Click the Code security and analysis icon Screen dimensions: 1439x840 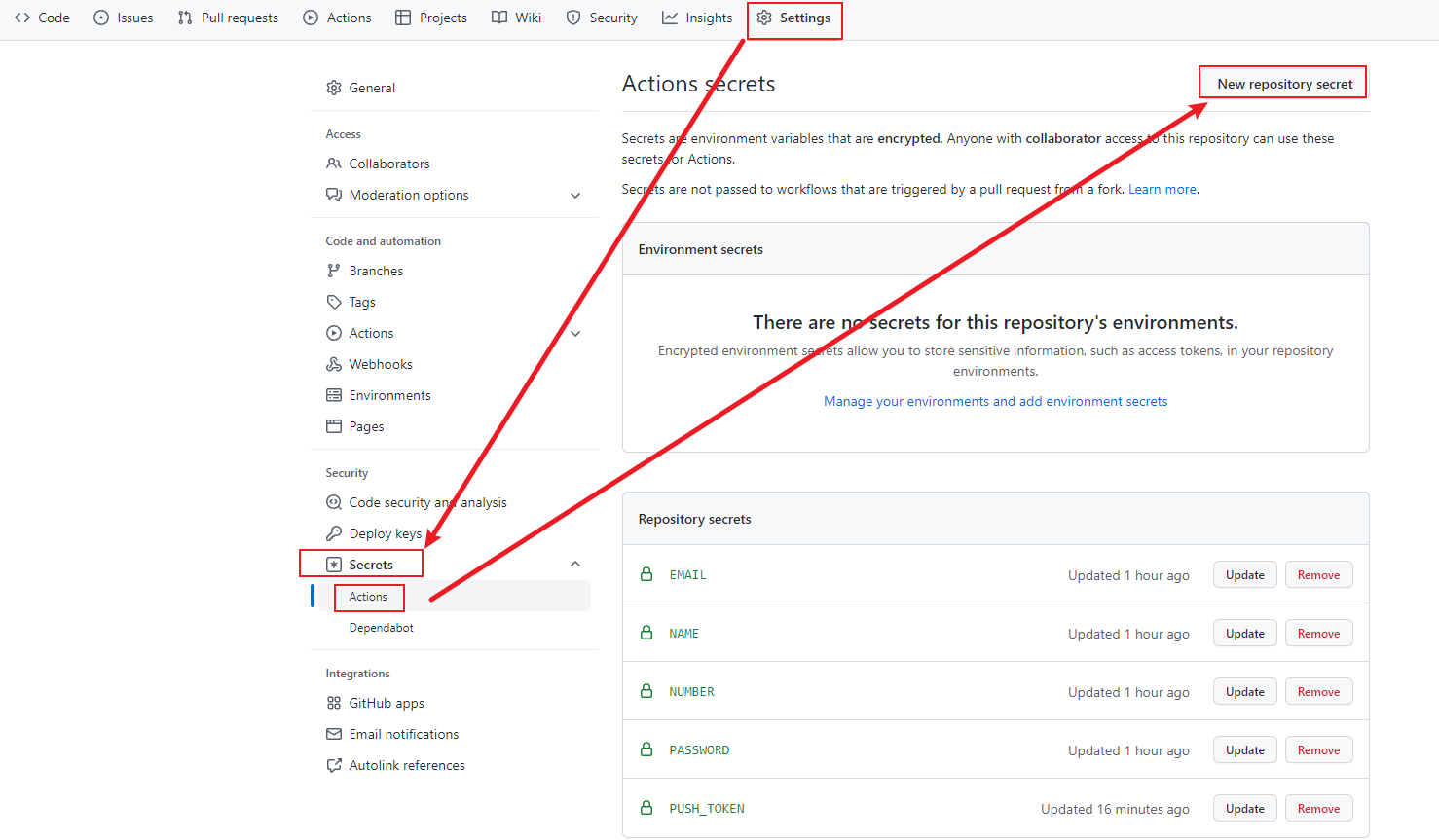334,502
